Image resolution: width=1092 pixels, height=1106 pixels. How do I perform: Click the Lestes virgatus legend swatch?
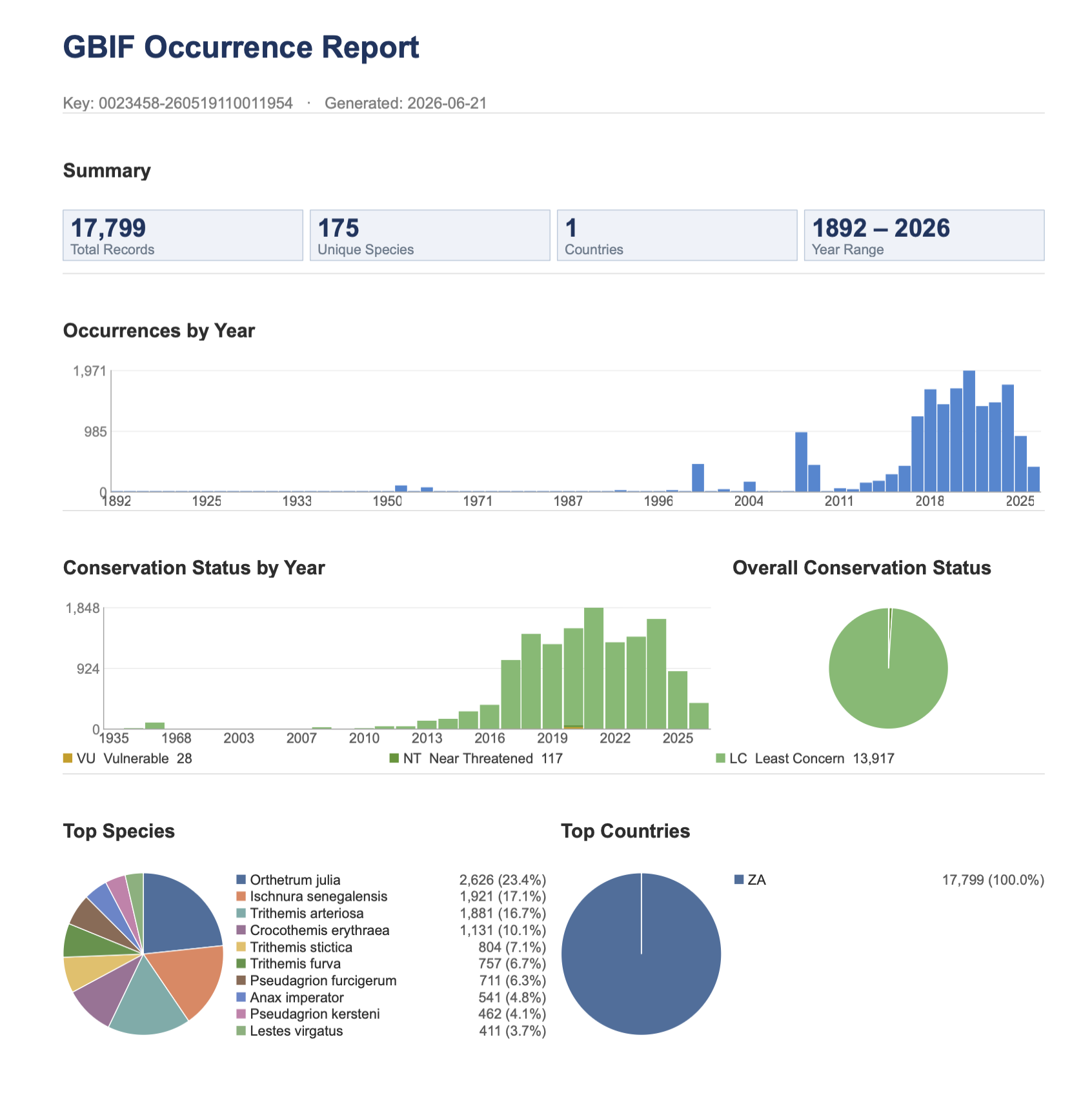coord(241,1031)
